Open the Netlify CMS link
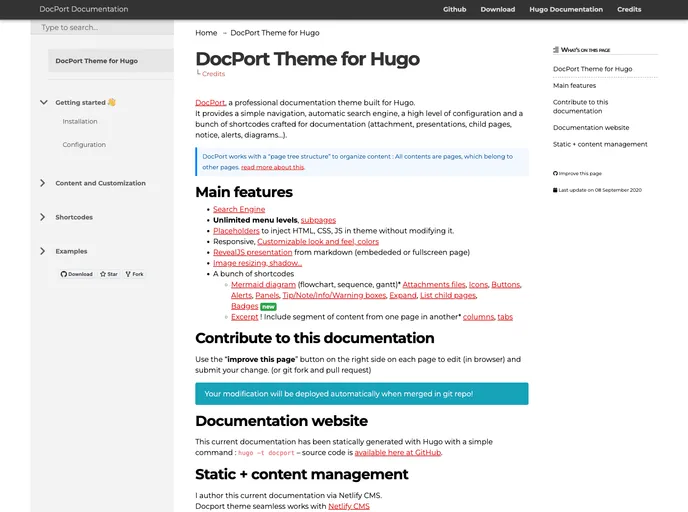 (x=349, y=506)
